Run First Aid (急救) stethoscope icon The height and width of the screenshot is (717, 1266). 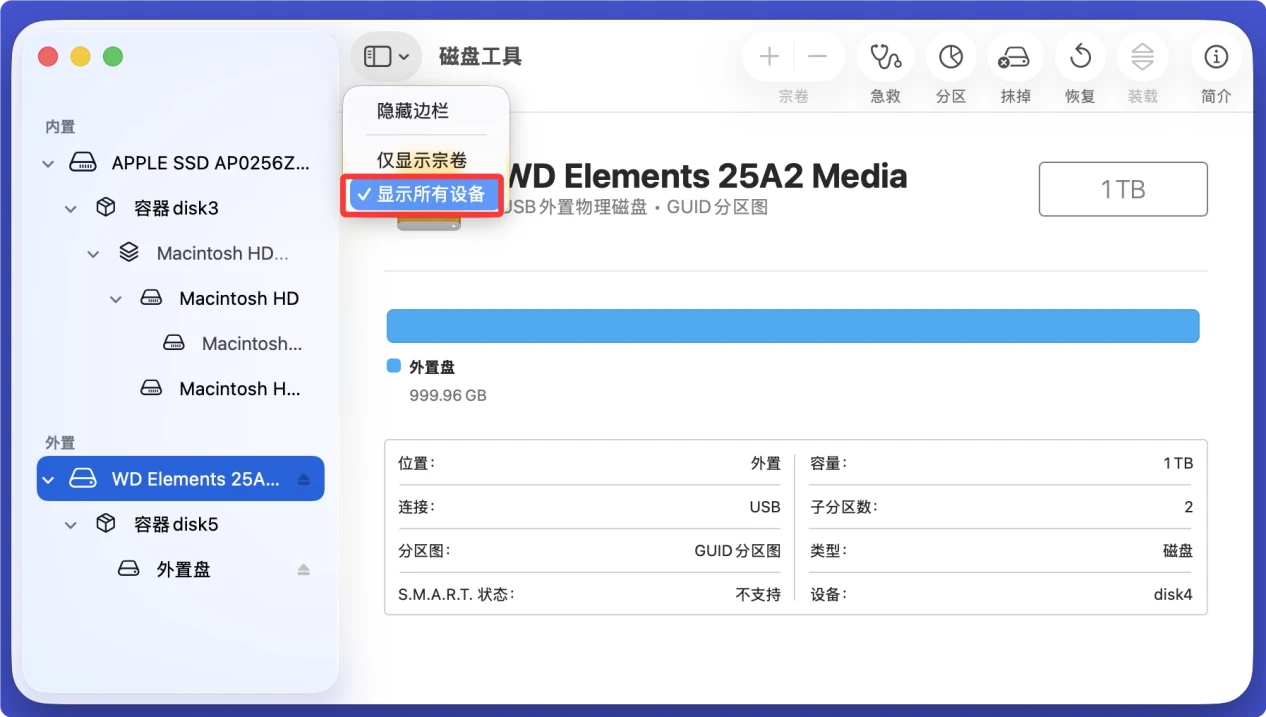886,57
